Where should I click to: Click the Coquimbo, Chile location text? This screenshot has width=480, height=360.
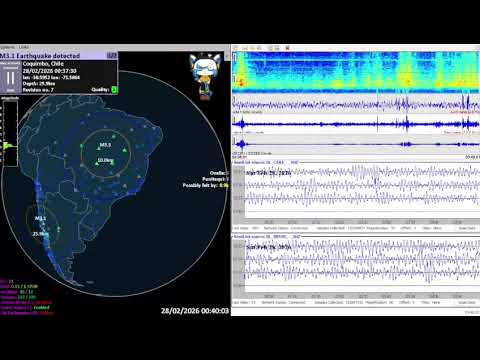pyautogui.click(x=43, y=64)
